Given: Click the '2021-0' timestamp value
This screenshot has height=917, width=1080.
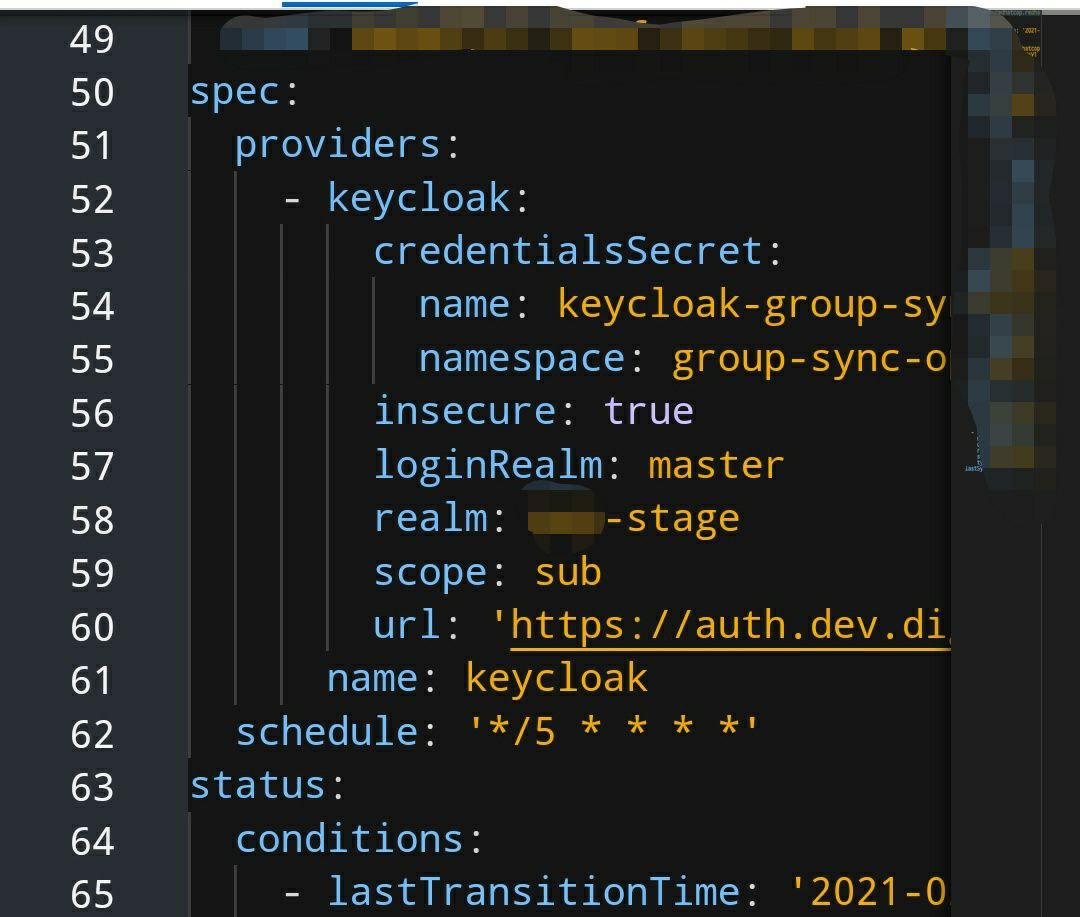Looking at the screenshot, I should [870, 892].
